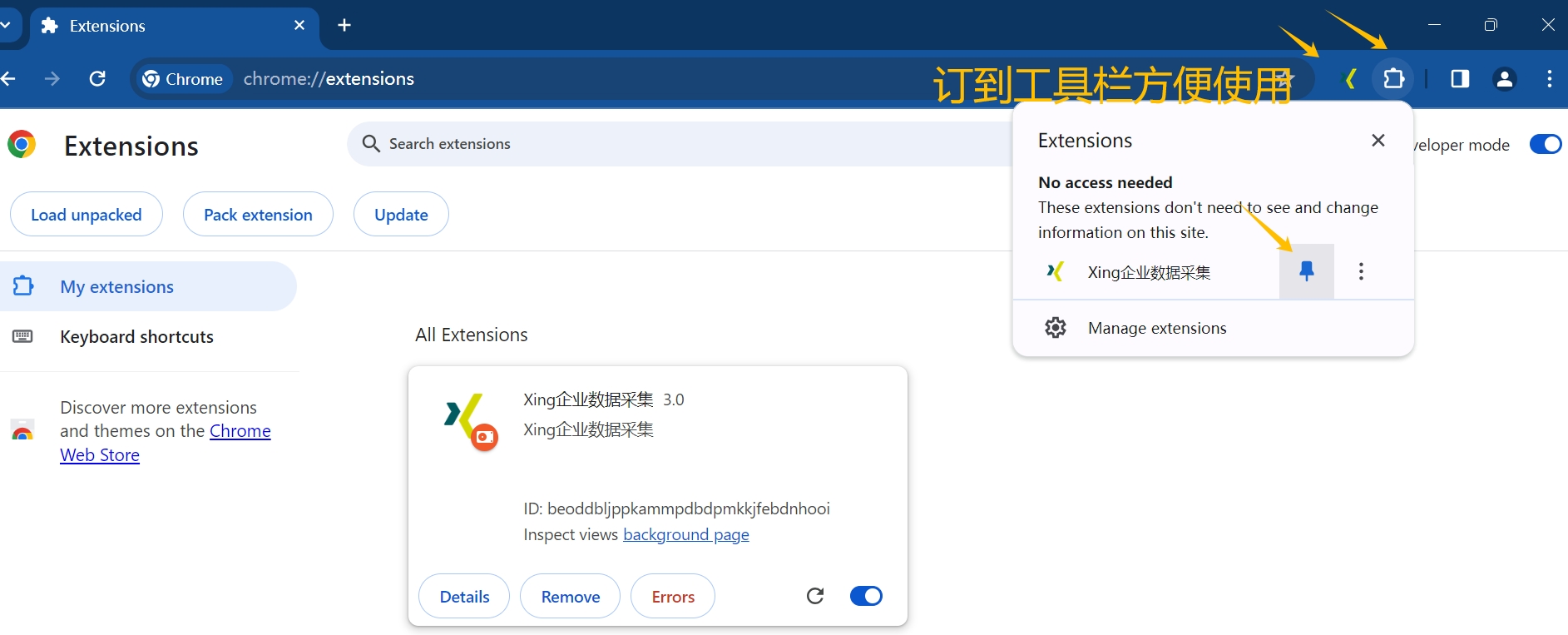
Task: Click Pack extension button
Action: point(258,215)
